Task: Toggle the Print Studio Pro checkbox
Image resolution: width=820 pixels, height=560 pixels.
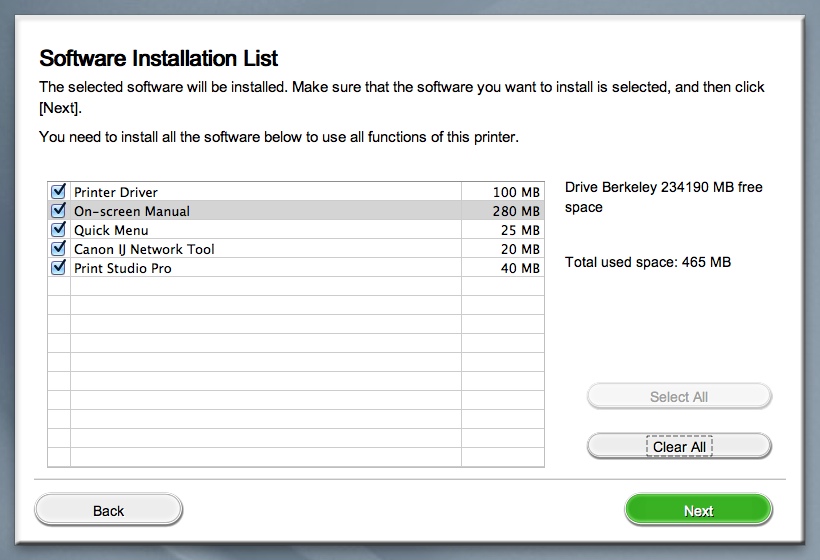Action: click(x=58, y=268)
